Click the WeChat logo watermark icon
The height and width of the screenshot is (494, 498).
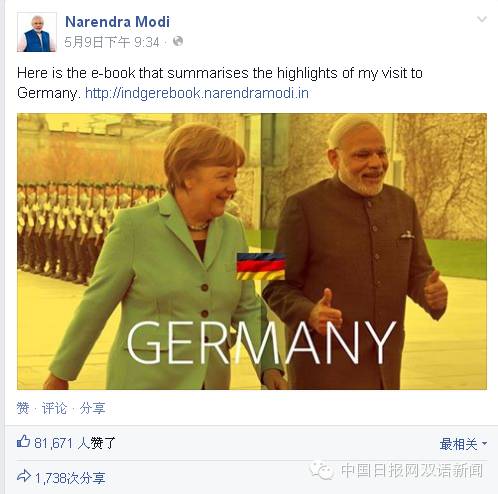point(321,470)
